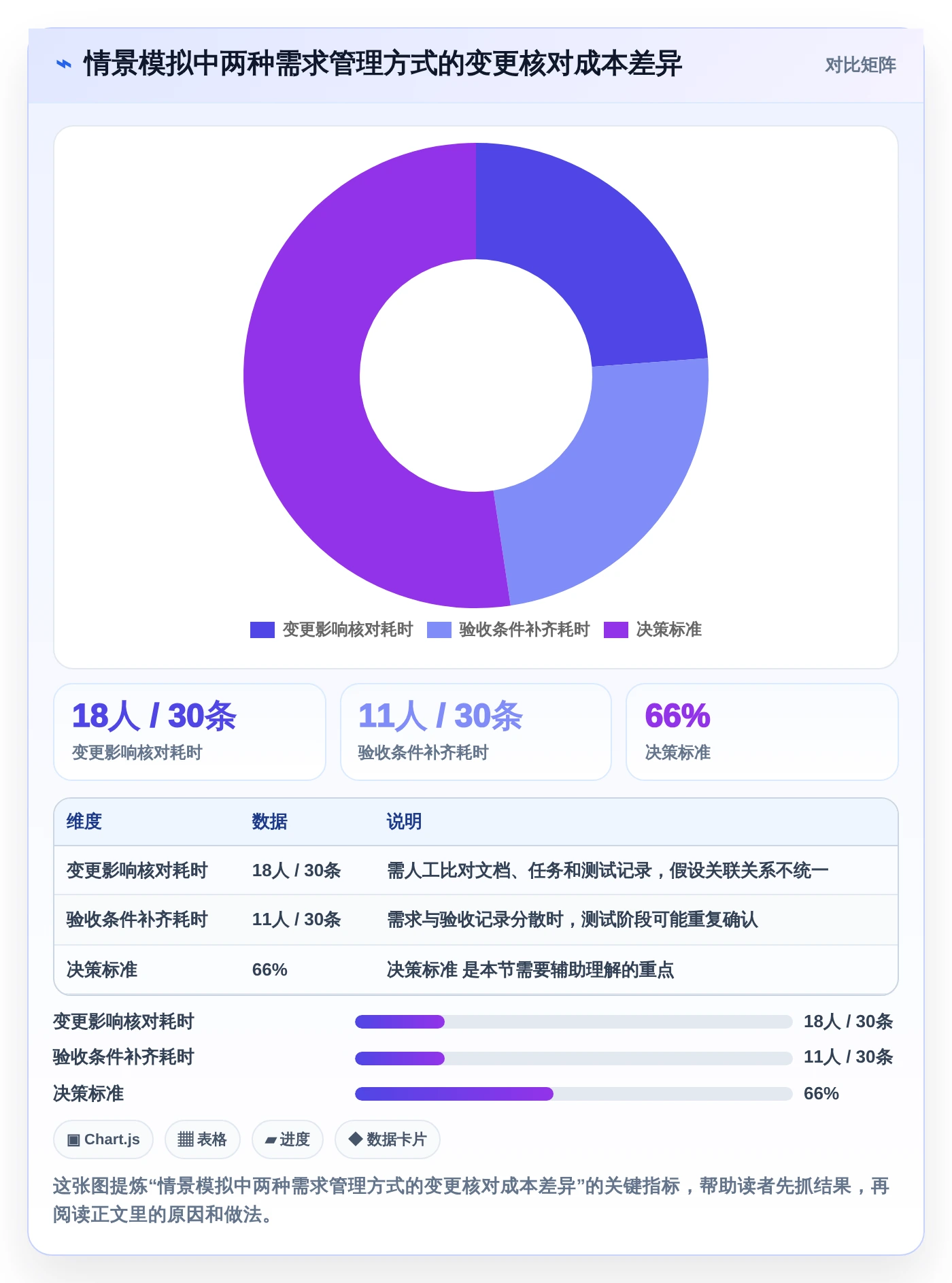Click the lightning icon beside the title

[63, 64]
